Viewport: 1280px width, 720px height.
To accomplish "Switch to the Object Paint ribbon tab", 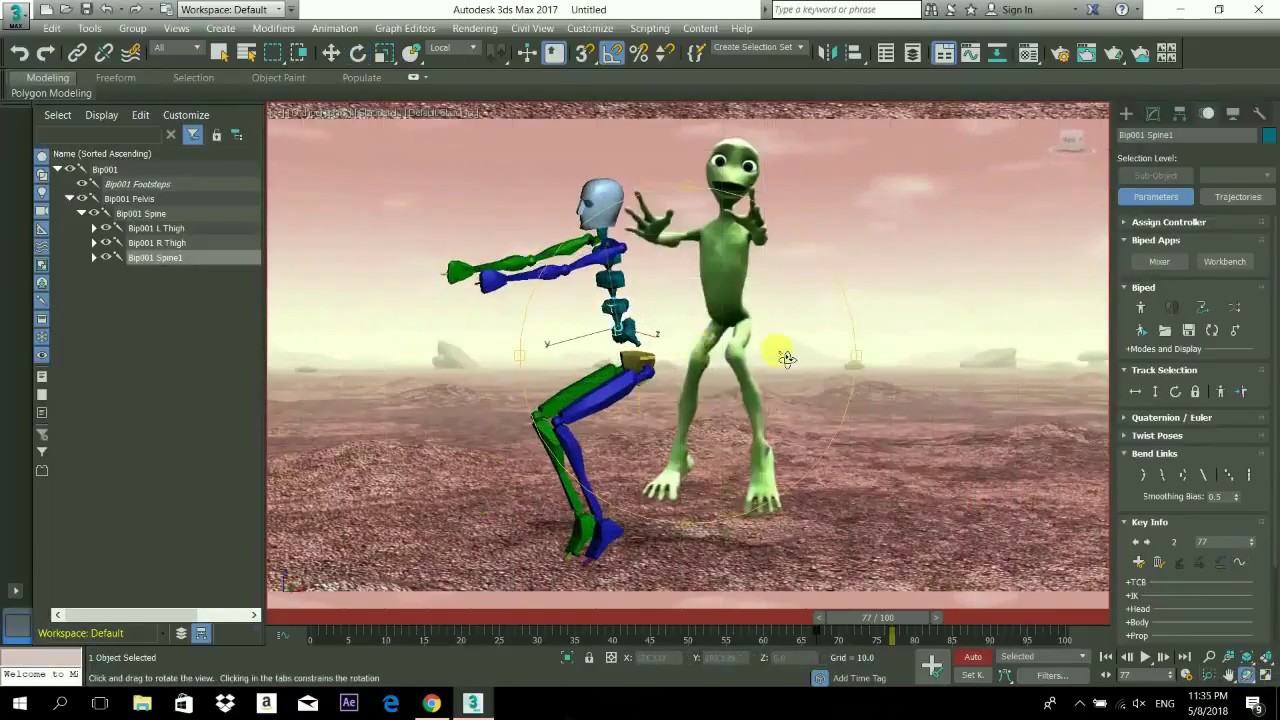I will tap(278, 78).
